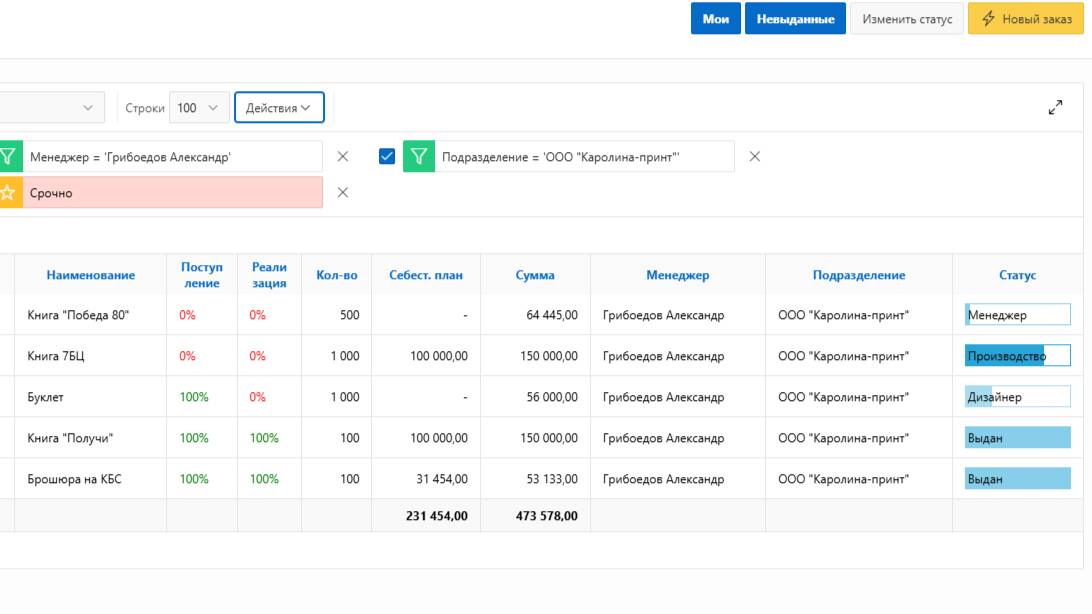Viewport: 1092px width, 614px height.
Task: Click Производство status progress bar
Action: [x=1017, y=356]
